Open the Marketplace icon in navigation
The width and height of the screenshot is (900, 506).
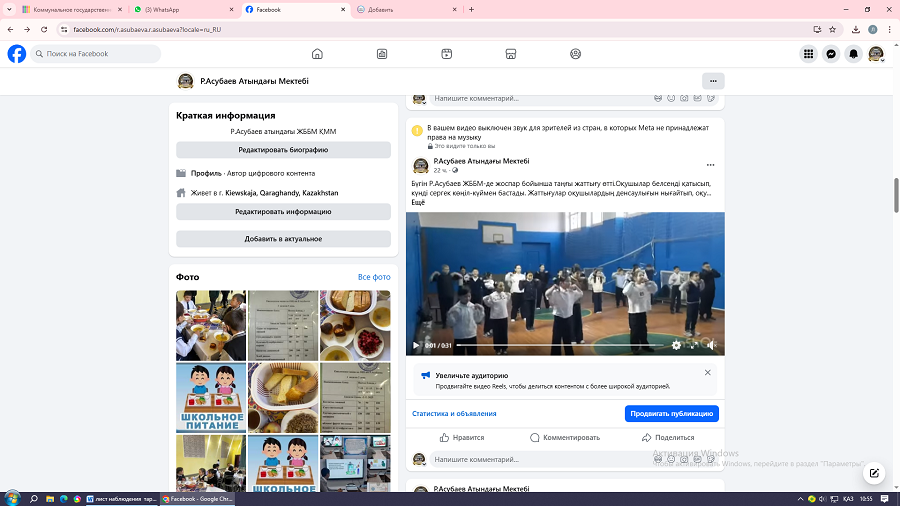(511, 54)
